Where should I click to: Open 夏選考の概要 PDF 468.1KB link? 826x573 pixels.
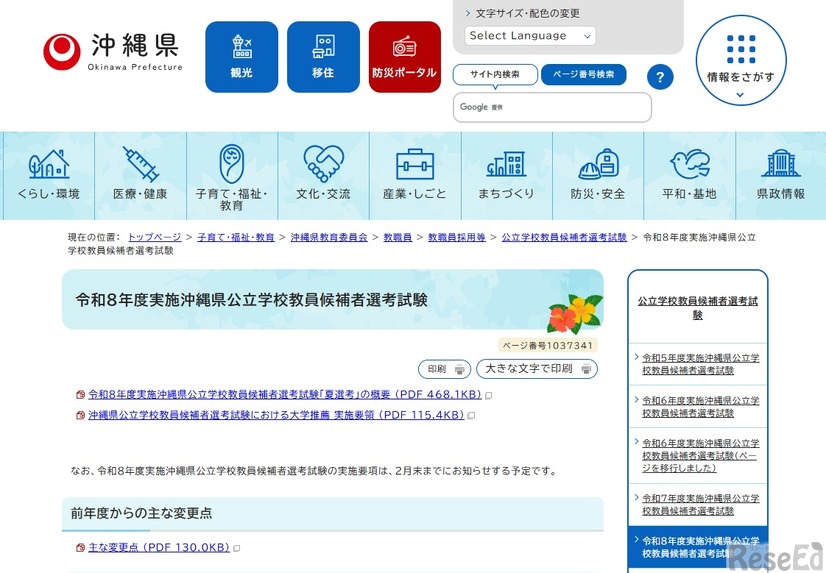[285, 394]
